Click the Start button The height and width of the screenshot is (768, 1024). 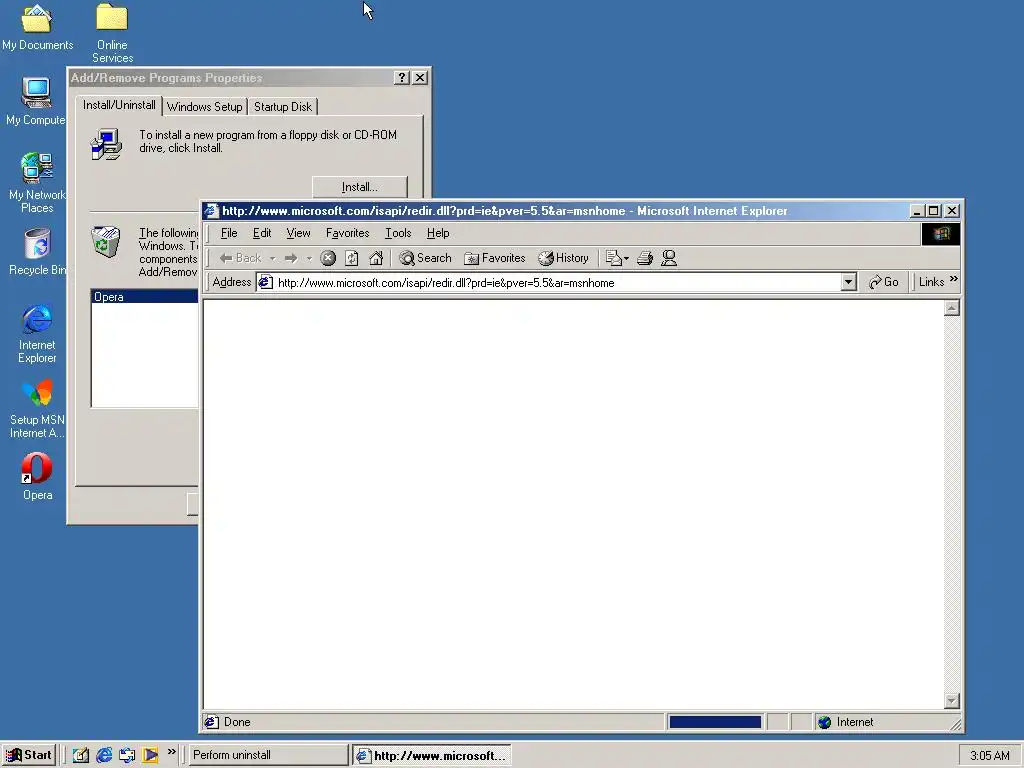point(28,755)
